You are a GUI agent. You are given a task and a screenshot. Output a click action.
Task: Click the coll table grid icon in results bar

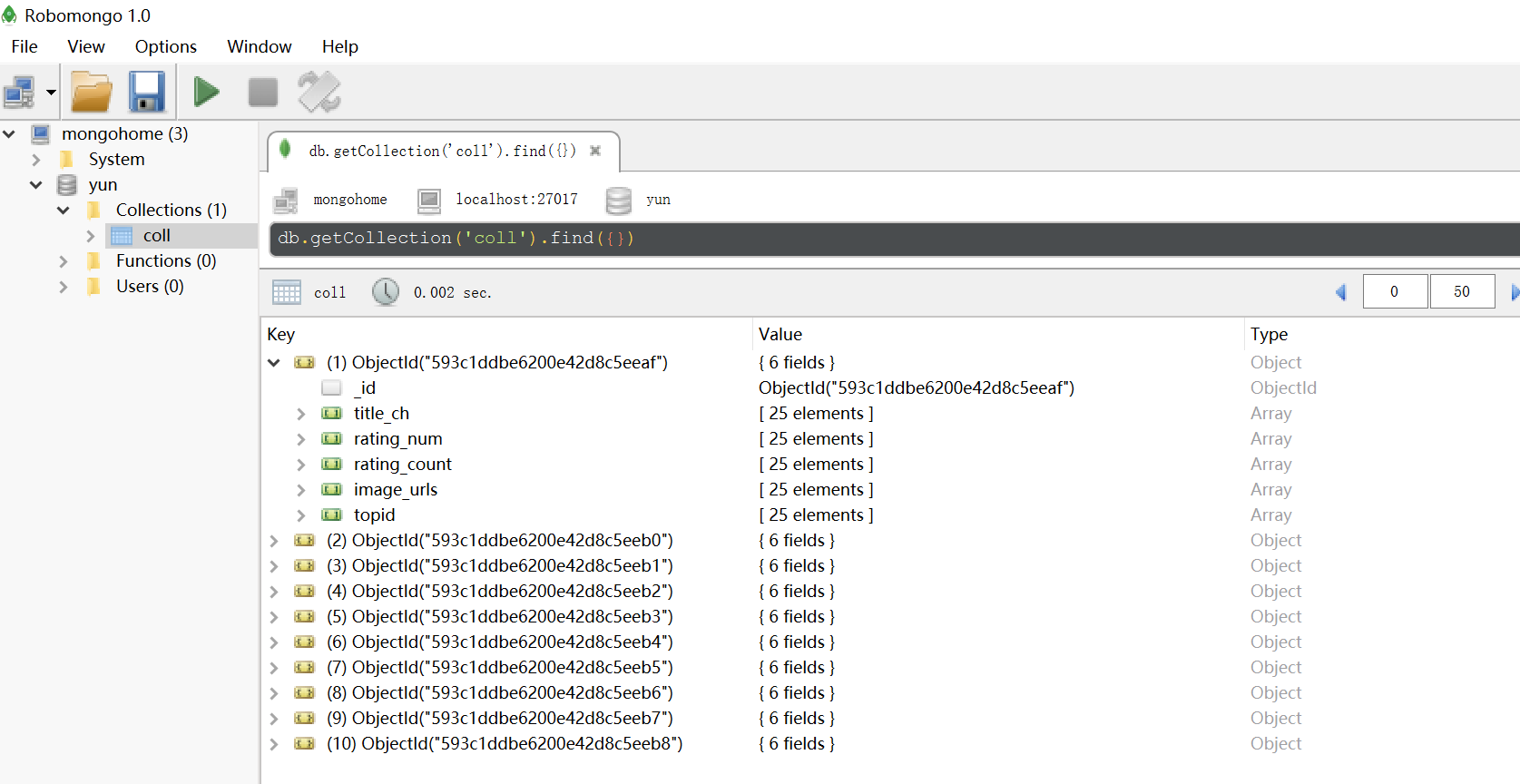point(287,292)
